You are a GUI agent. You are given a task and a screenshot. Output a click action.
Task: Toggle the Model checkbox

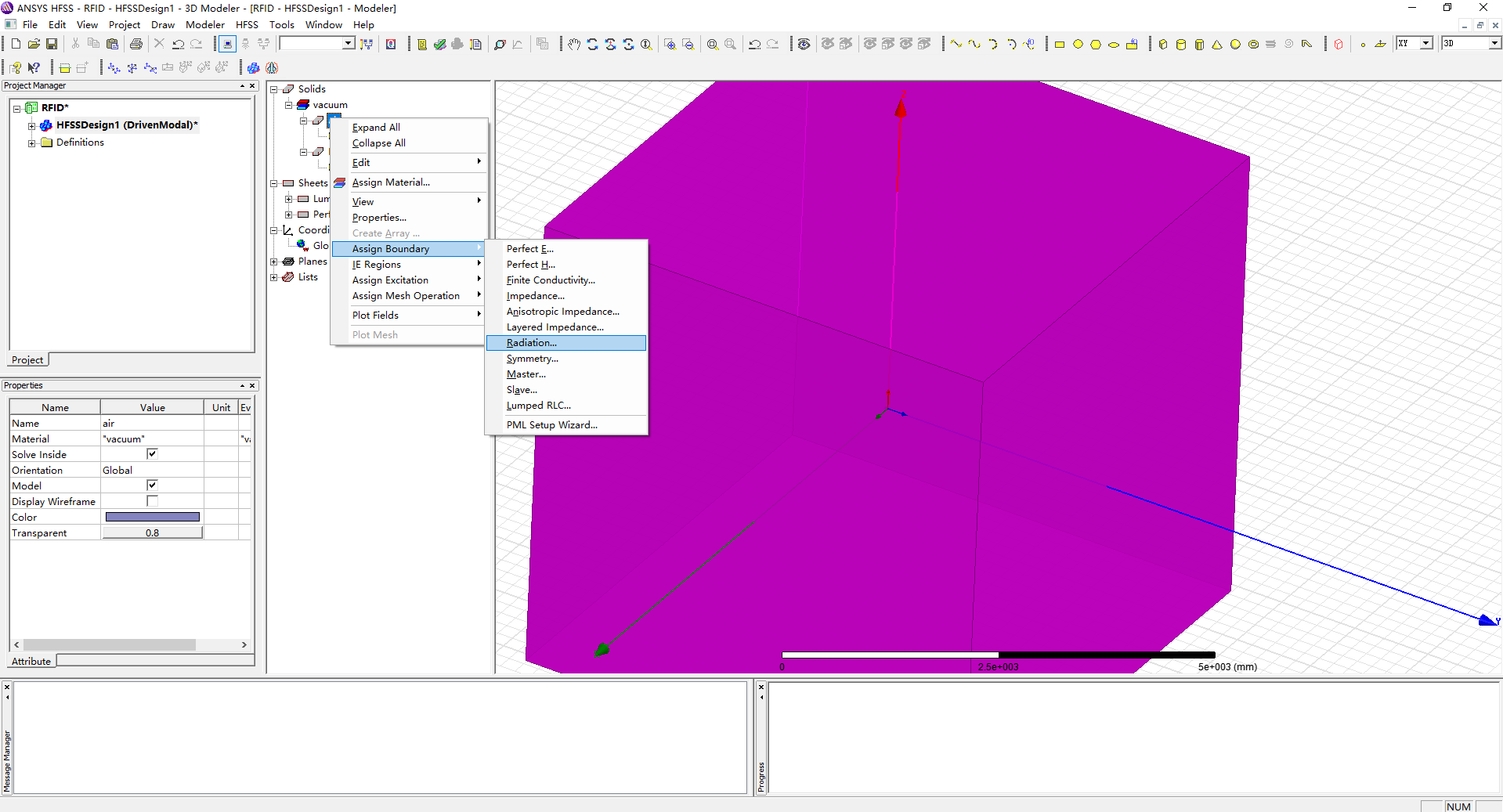[x=152, y=485]
